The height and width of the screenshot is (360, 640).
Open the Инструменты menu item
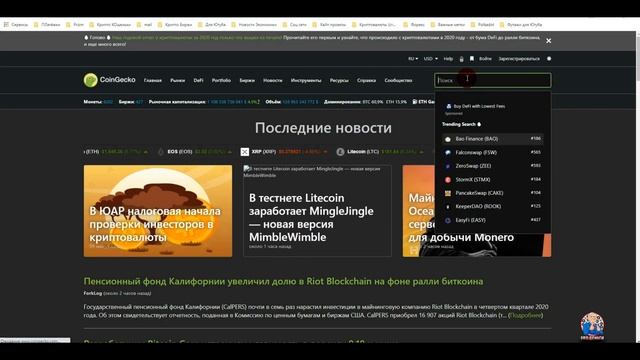[x=306, y=80]
